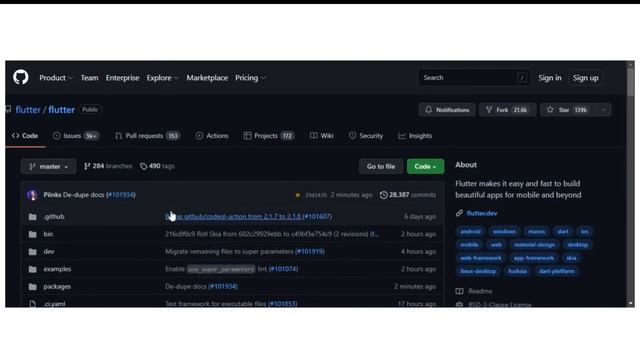Switch to the Pull requests tab

point(147,136)
